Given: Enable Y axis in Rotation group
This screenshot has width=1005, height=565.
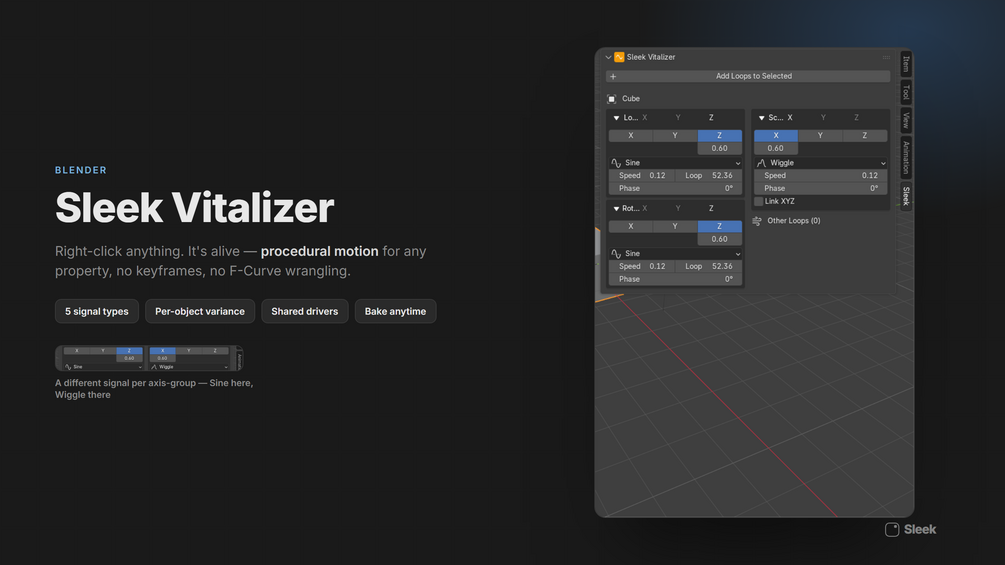Looking at the screenshot, I should [x=675, y=226].
